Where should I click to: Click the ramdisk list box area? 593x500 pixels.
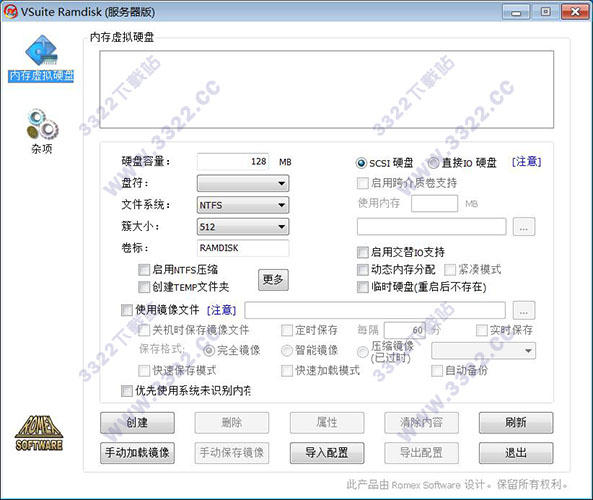coord(326,90)
